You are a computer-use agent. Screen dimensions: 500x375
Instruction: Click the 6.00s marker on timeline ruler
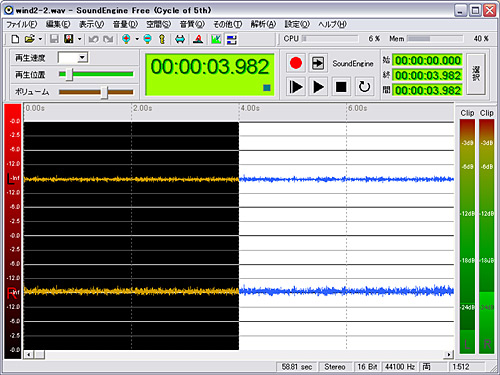[x=358, y=108]
